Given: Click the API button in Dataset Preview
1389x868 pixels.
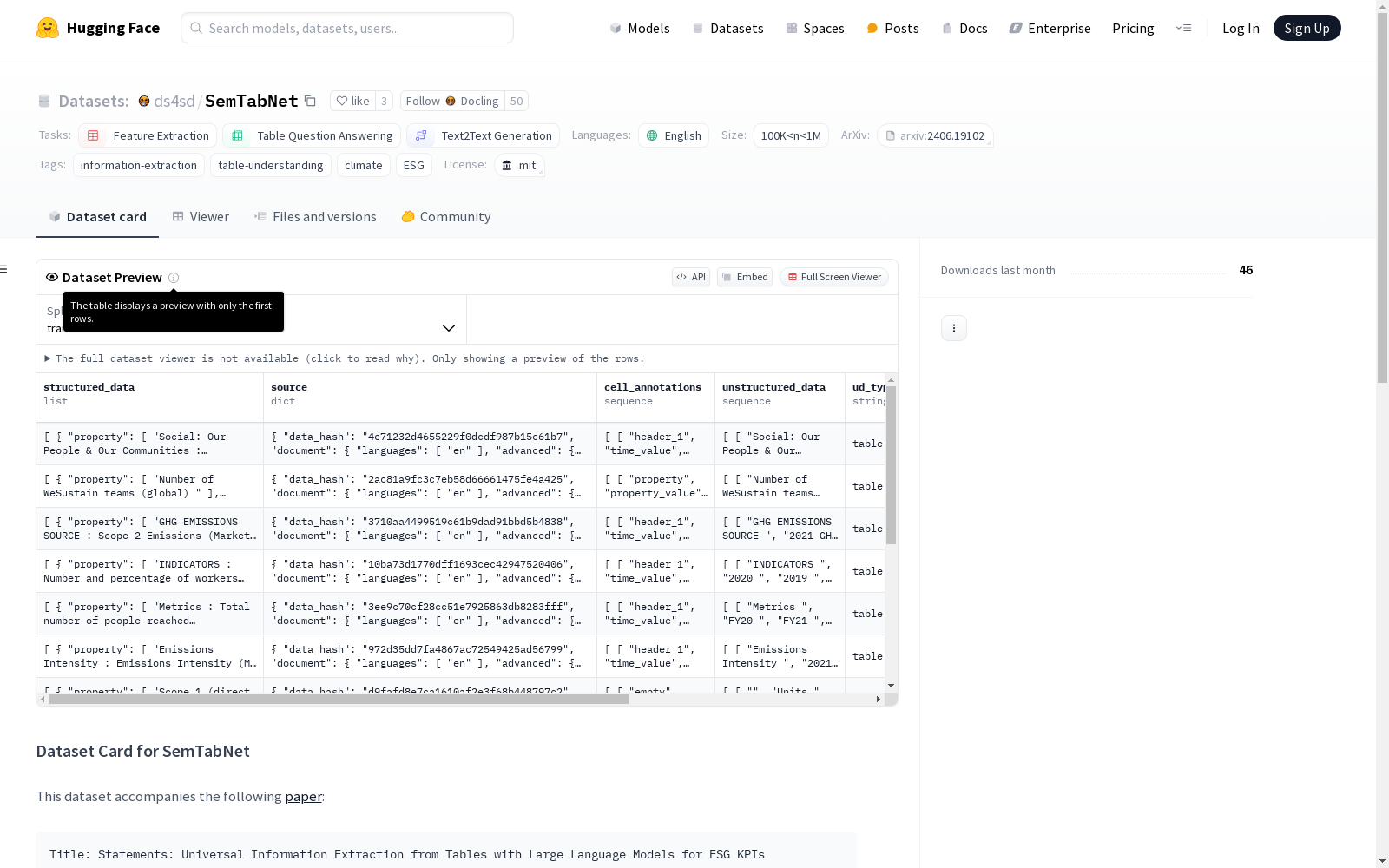Looking at the screenshot, I should pos(691,277).
